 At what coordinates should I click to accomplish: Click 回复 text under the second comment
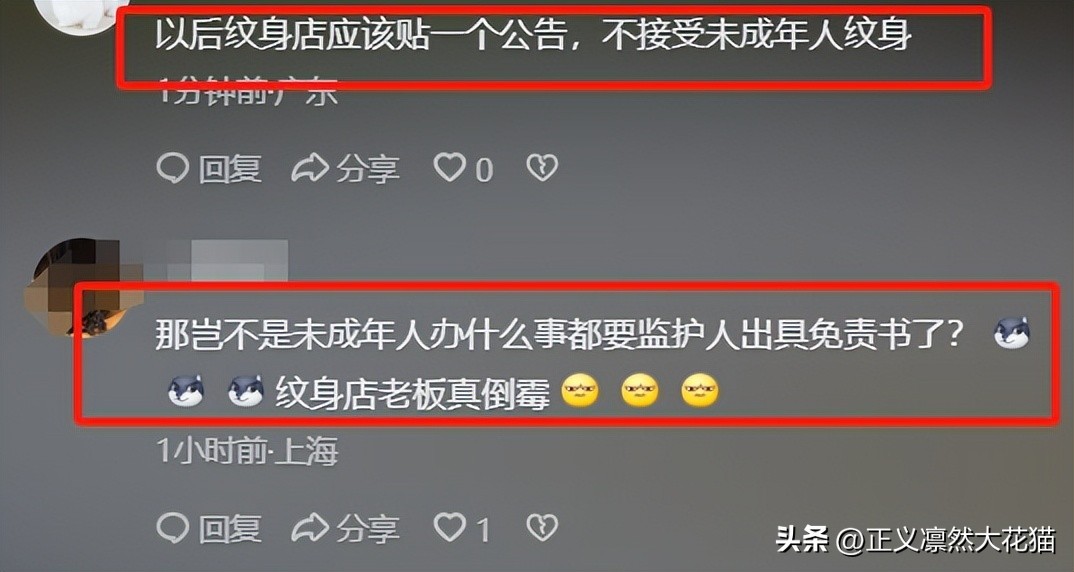point(230,529)
